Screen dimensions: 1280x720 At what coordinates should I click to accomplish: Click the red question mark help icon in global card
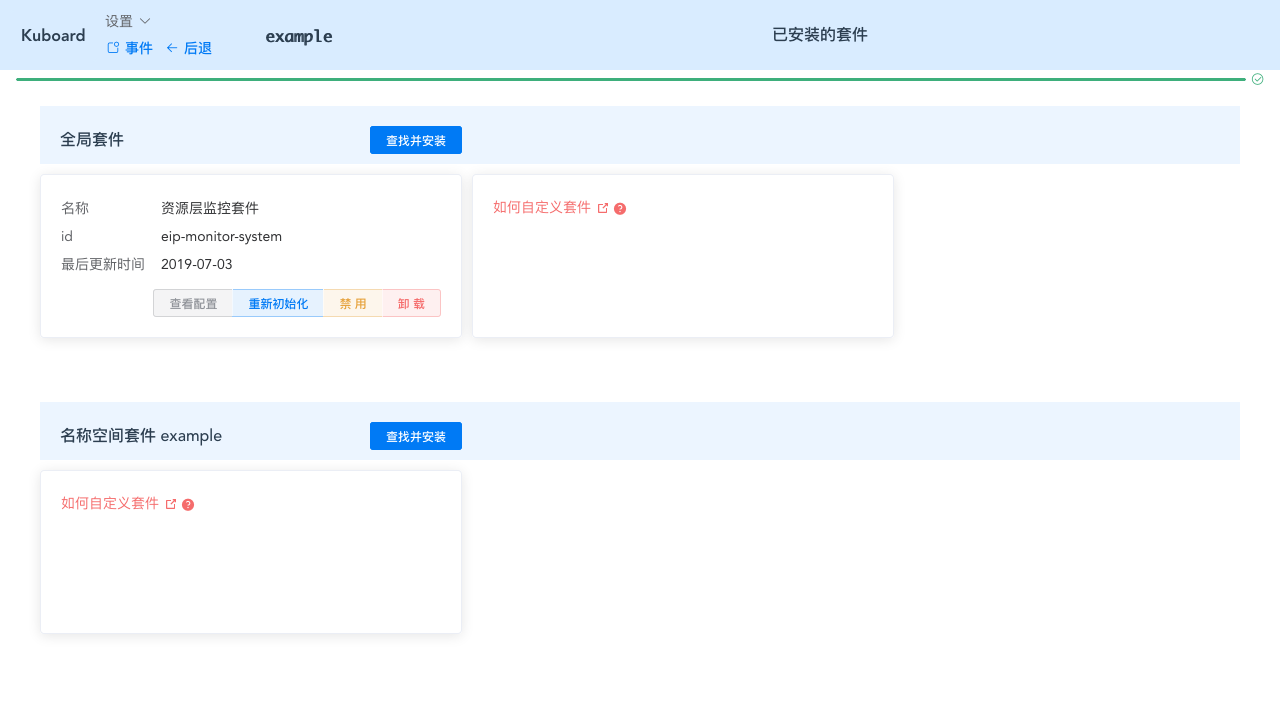click(x=620, y=209)
